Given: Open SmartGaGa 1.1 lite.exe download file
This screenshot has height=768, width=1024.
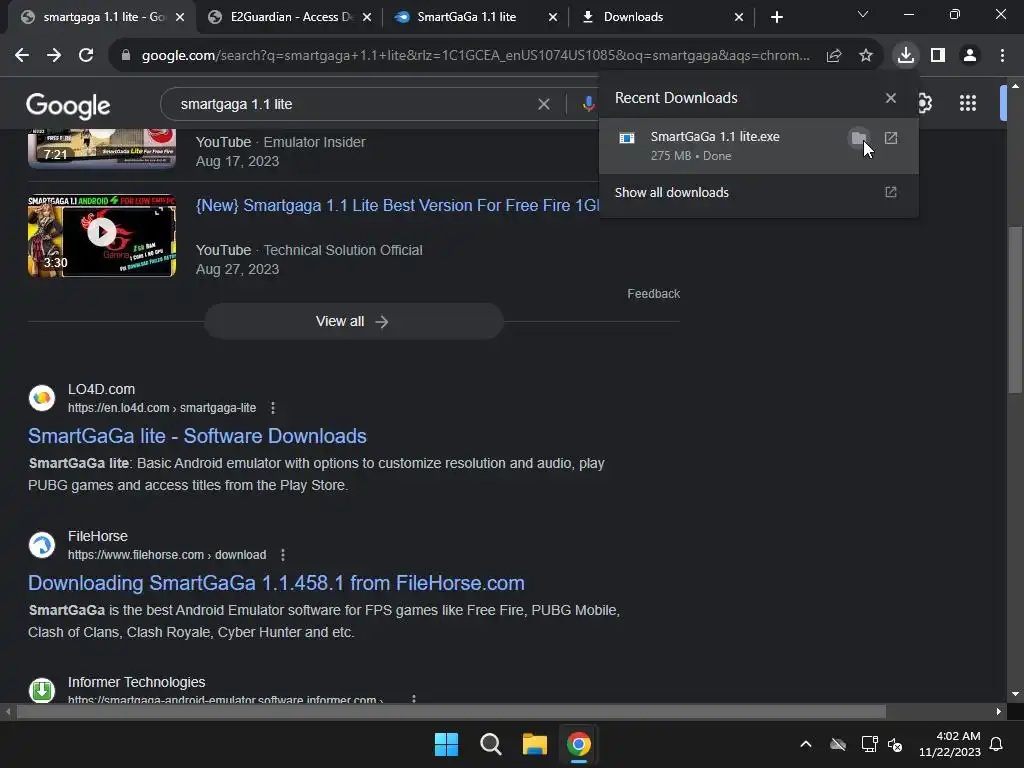Looking at the screenshot, I should [891, 138].
